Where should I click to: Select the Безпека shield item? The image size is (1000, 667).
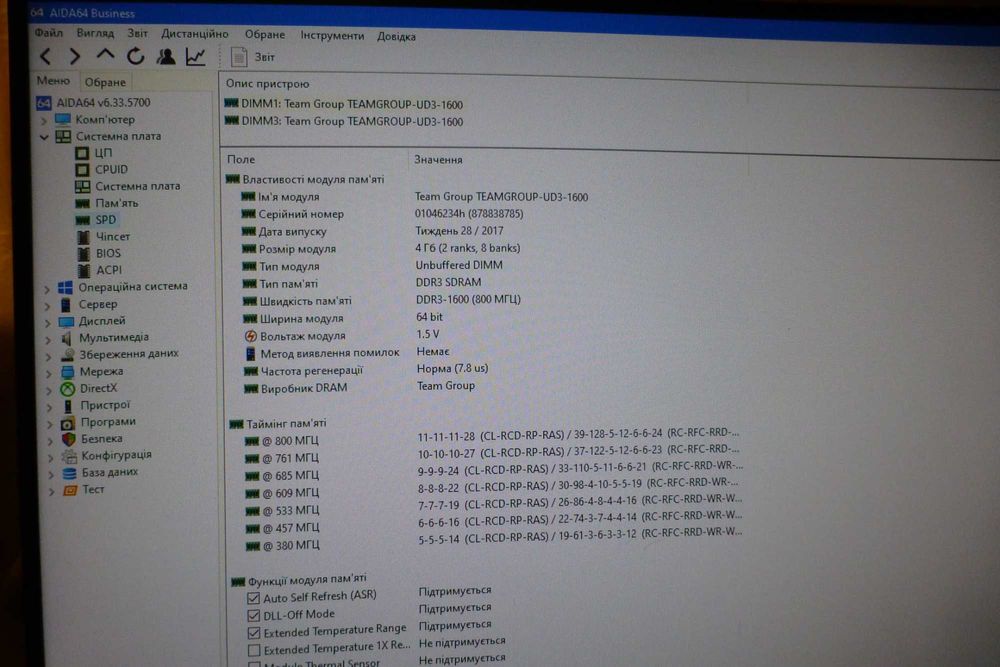[x=92, y=439]
